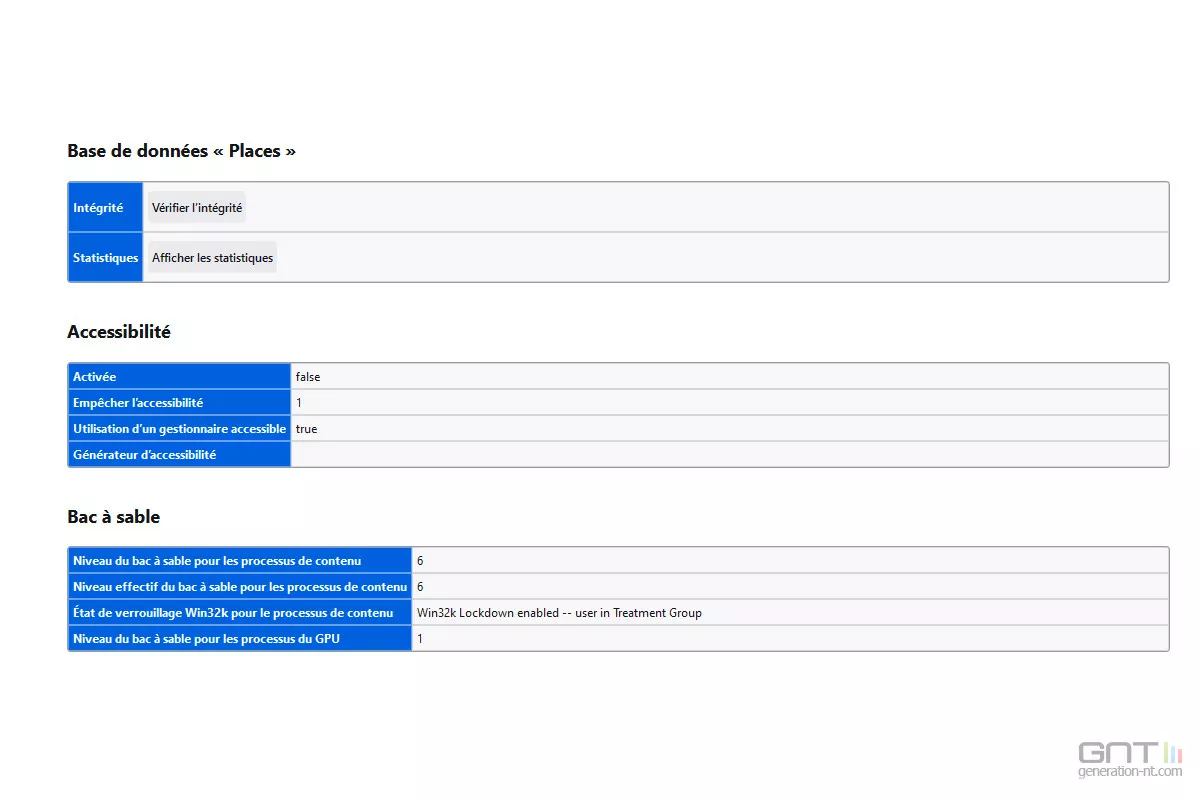1200x800 pixels.
Task: Click "Niveau du bac à sable pour les processus de contenu"
Action: pyautogui.click(x=240, y=561)
